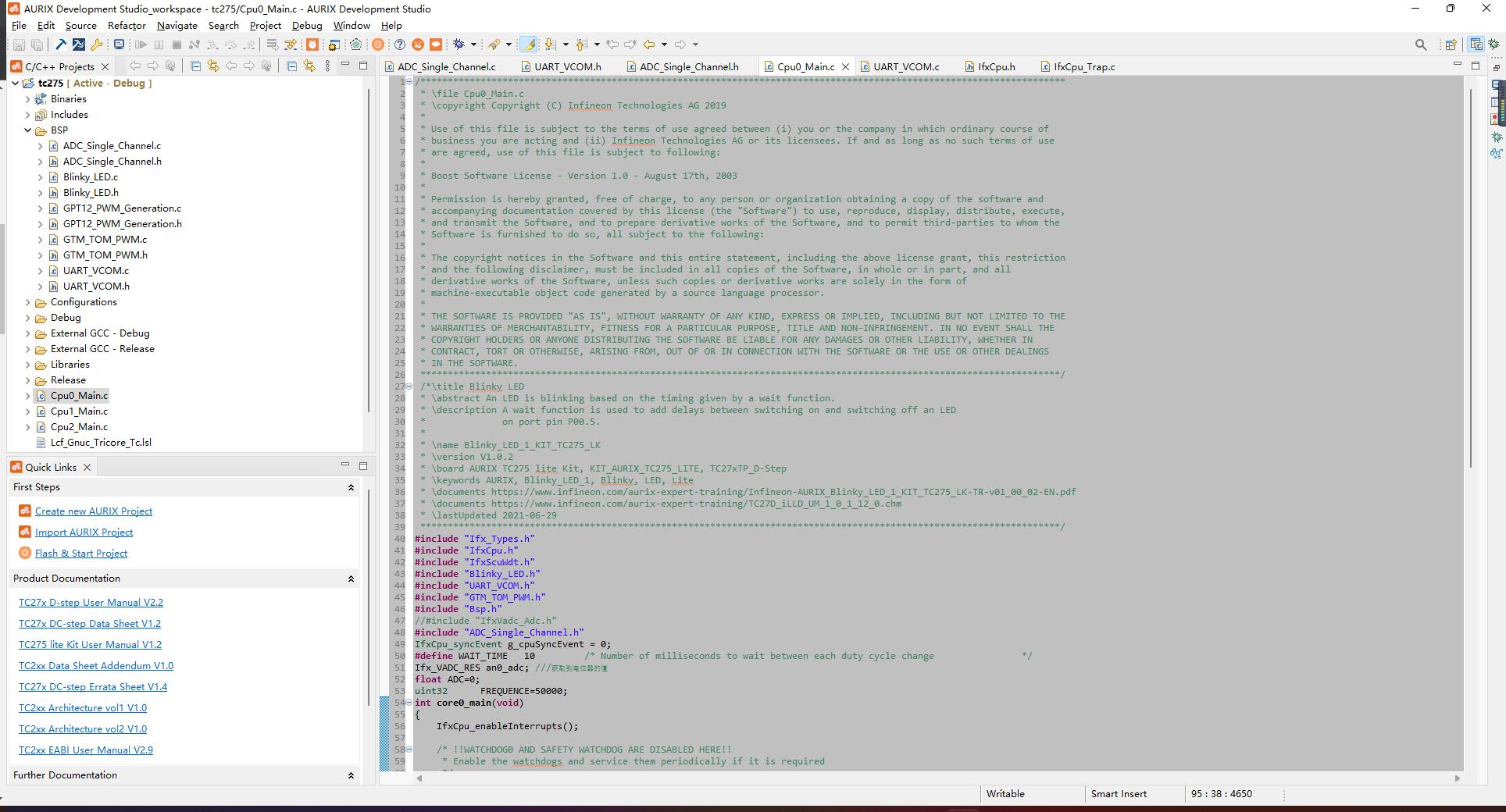This screenshot has height=812, width=1506.
Task: Switch to the C/C++ perspective icon
Action: tap(1476, 45)
